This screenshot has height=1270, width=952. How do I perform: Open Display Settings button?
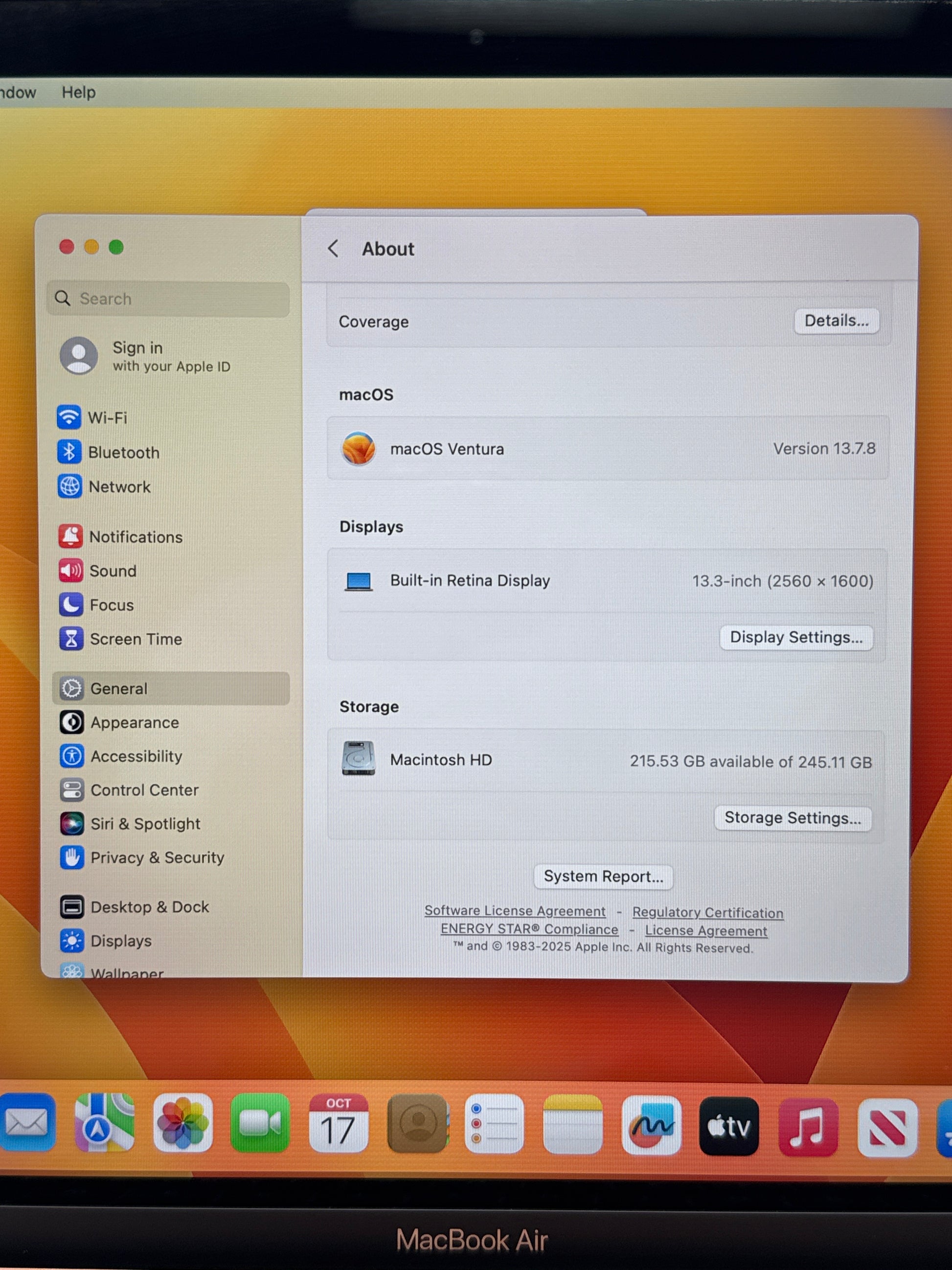point(796,637)
